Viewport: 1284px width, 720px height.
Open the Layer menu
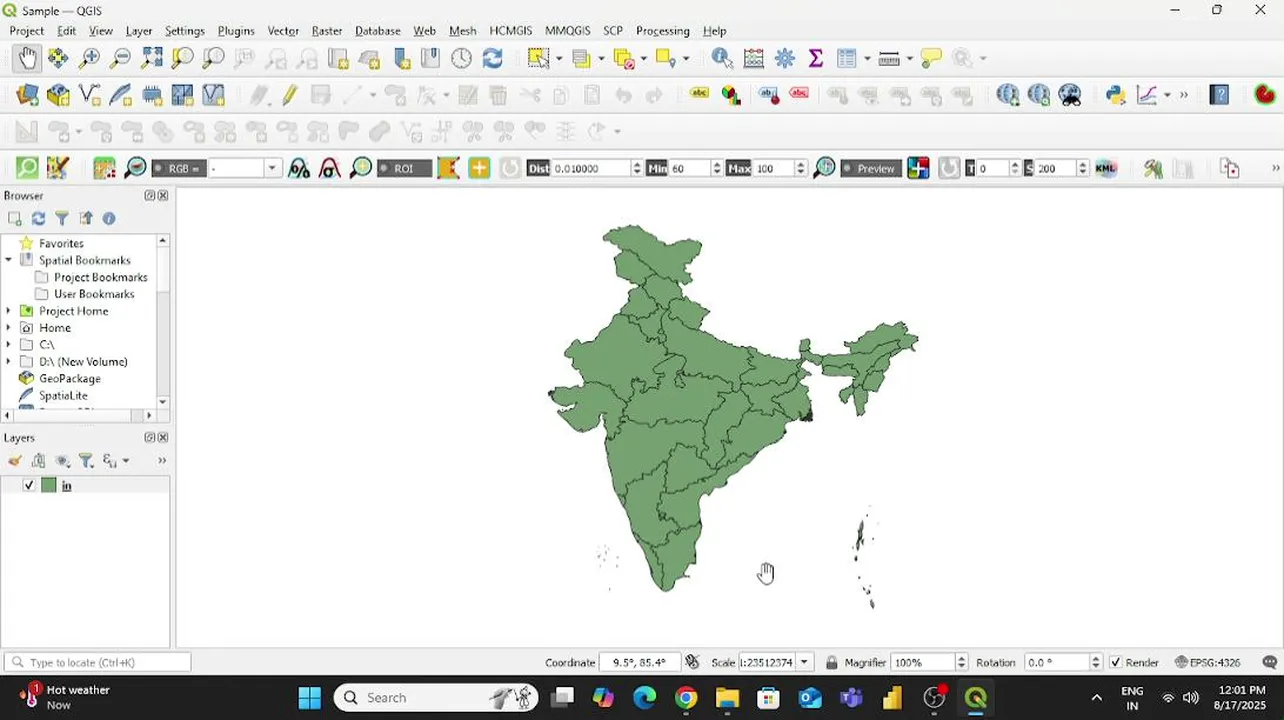[139, 31]
